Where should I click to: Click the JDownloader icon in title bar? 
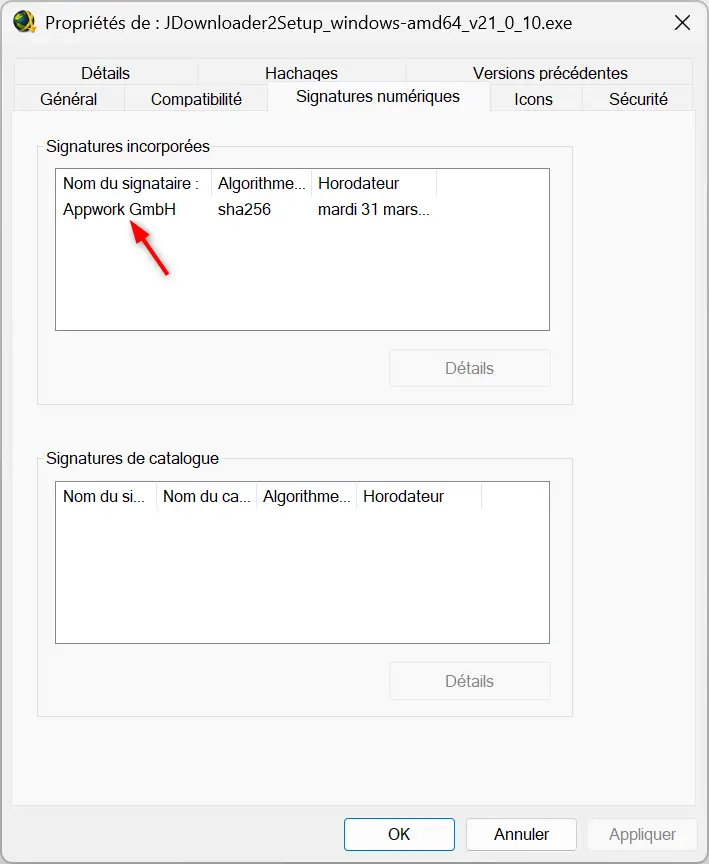click(24, 23)
